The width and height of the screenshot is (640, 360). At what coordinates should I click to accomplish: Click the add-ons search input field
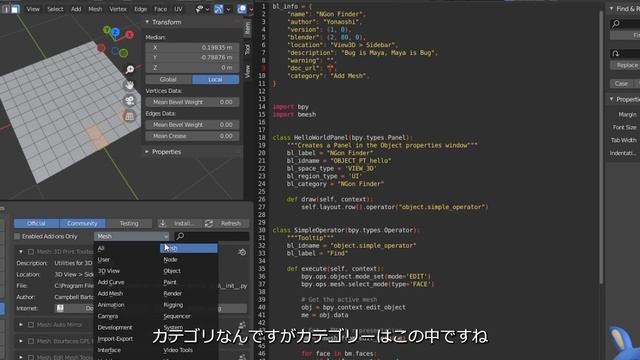coord(212,236)
